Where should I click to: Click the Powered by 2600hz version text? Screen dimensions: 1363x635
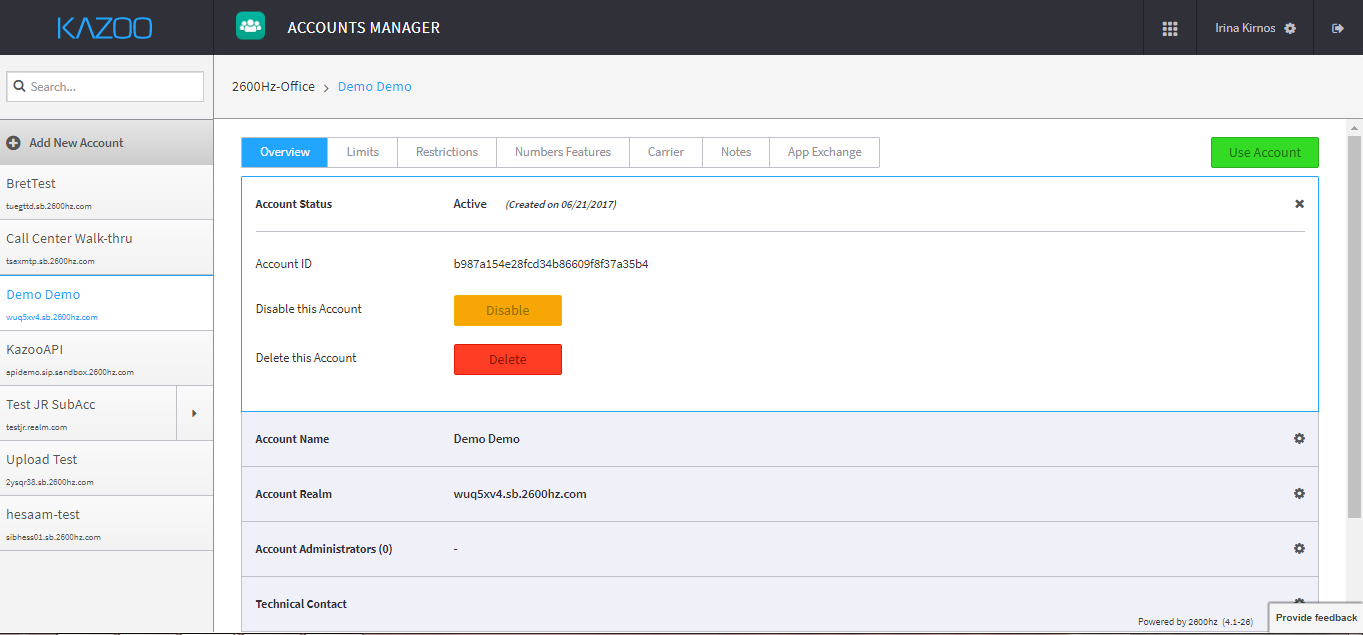(1196, 622)
